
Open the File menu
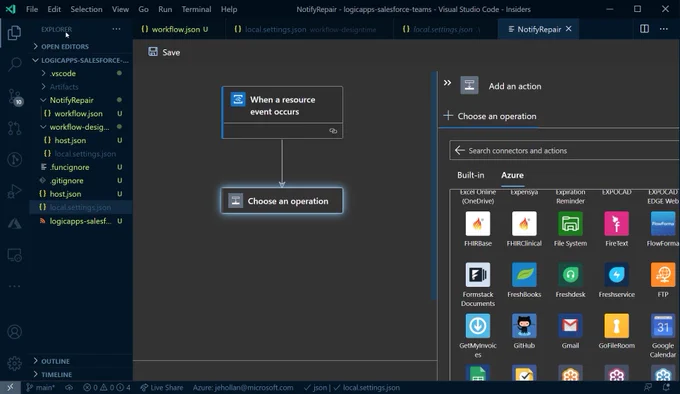(32, 9)
